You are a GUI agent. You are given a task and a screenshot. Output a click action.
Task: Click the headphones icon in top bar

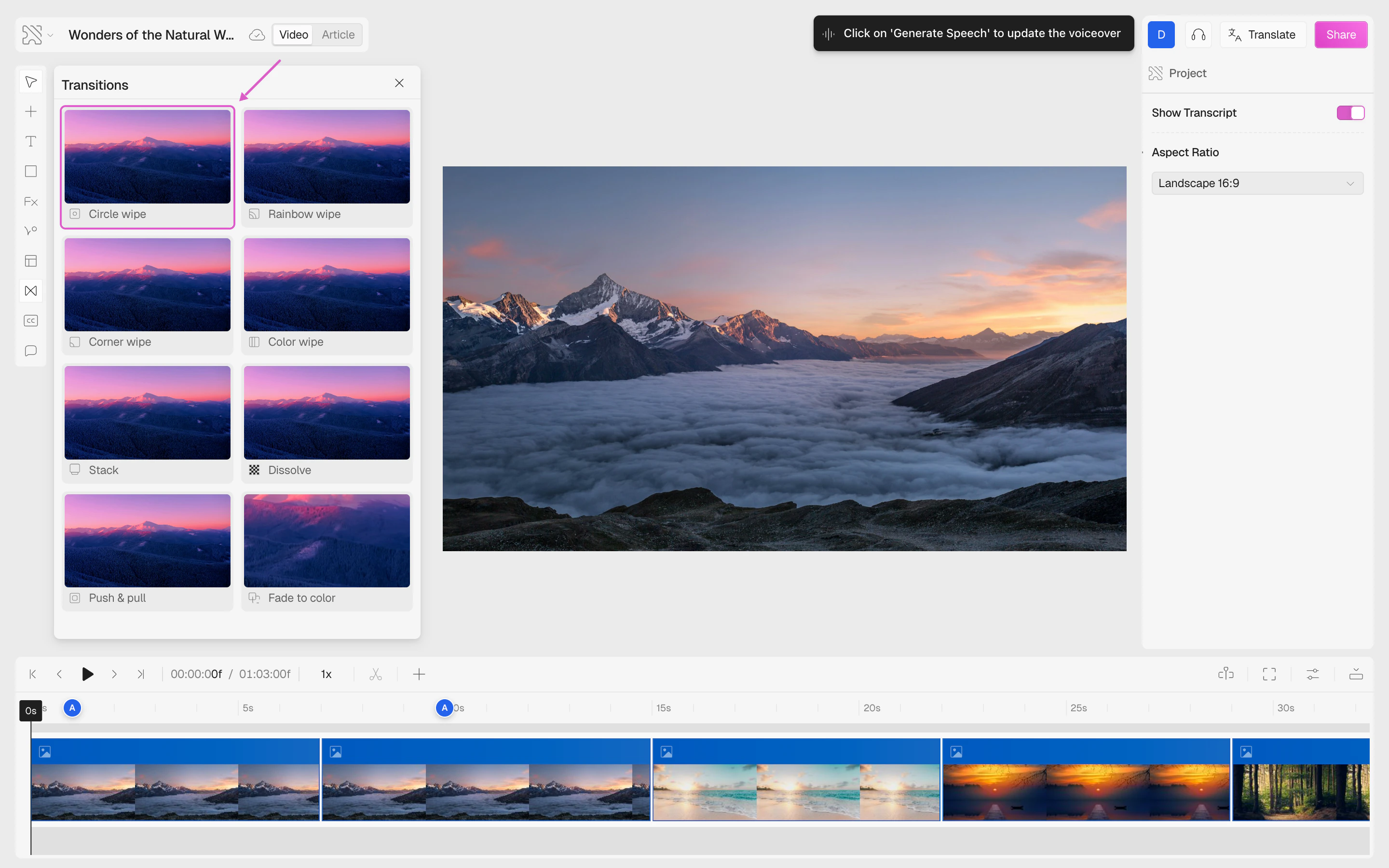click(x=1198, y=34)
